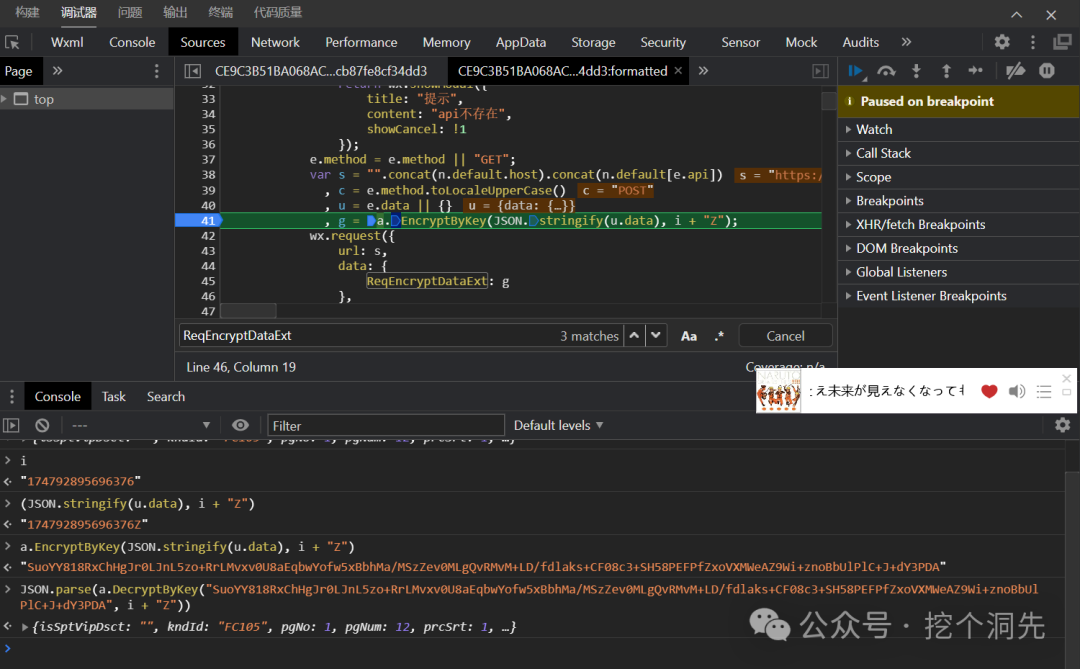Click the undock DevTools window icon

coord(1062,42)
